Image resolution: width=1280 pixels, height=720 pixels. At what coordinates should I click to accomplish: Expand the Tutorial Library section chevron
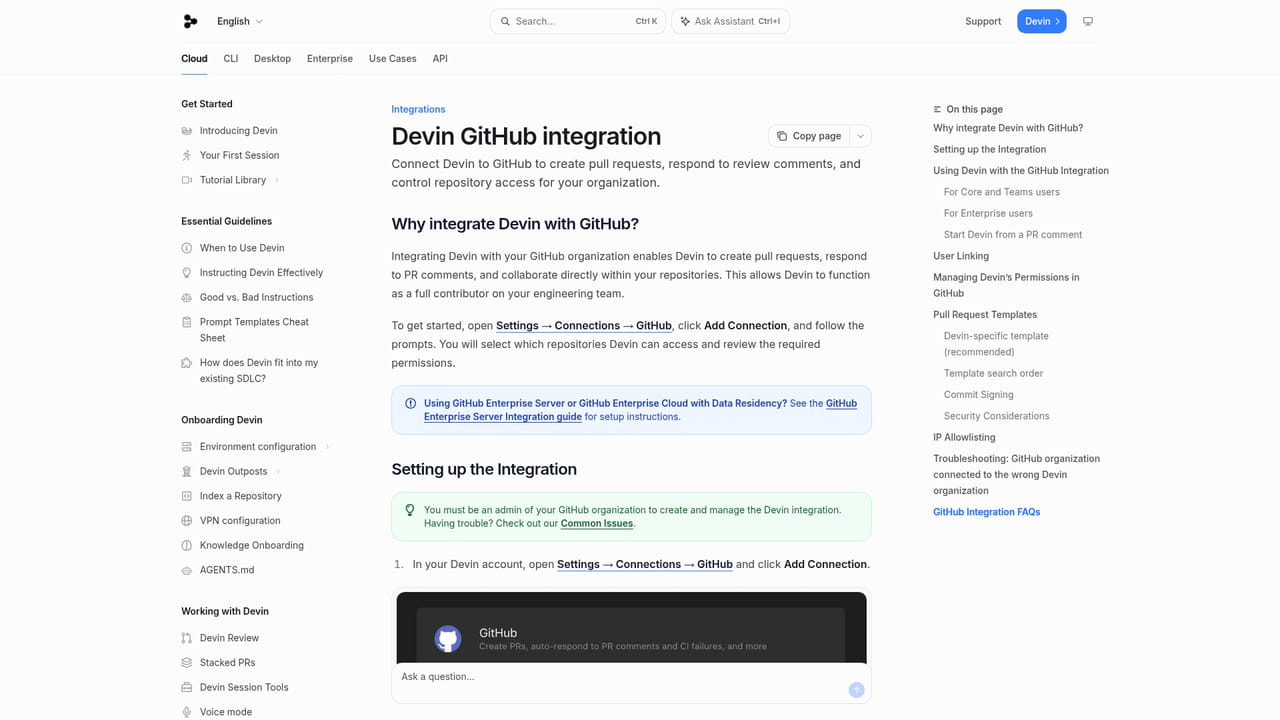277,180
